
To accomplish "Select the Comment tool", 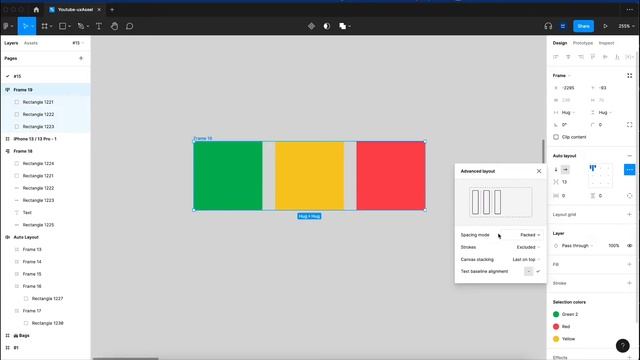I will [129, 26].
